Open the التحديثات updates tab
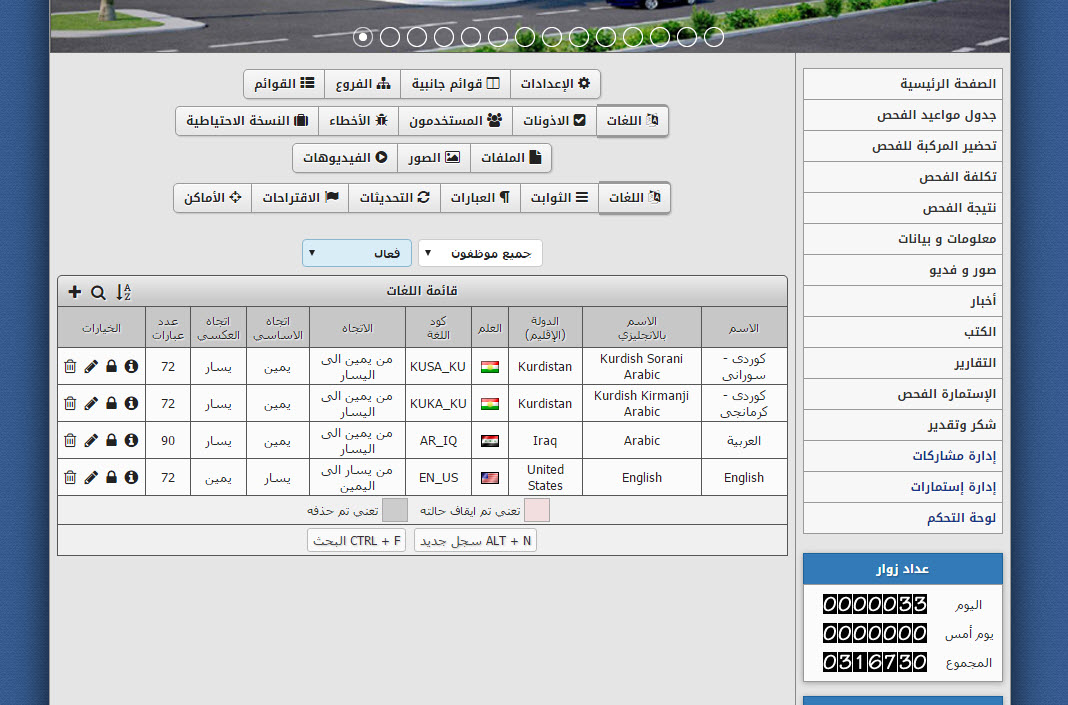 click(394, 198)
